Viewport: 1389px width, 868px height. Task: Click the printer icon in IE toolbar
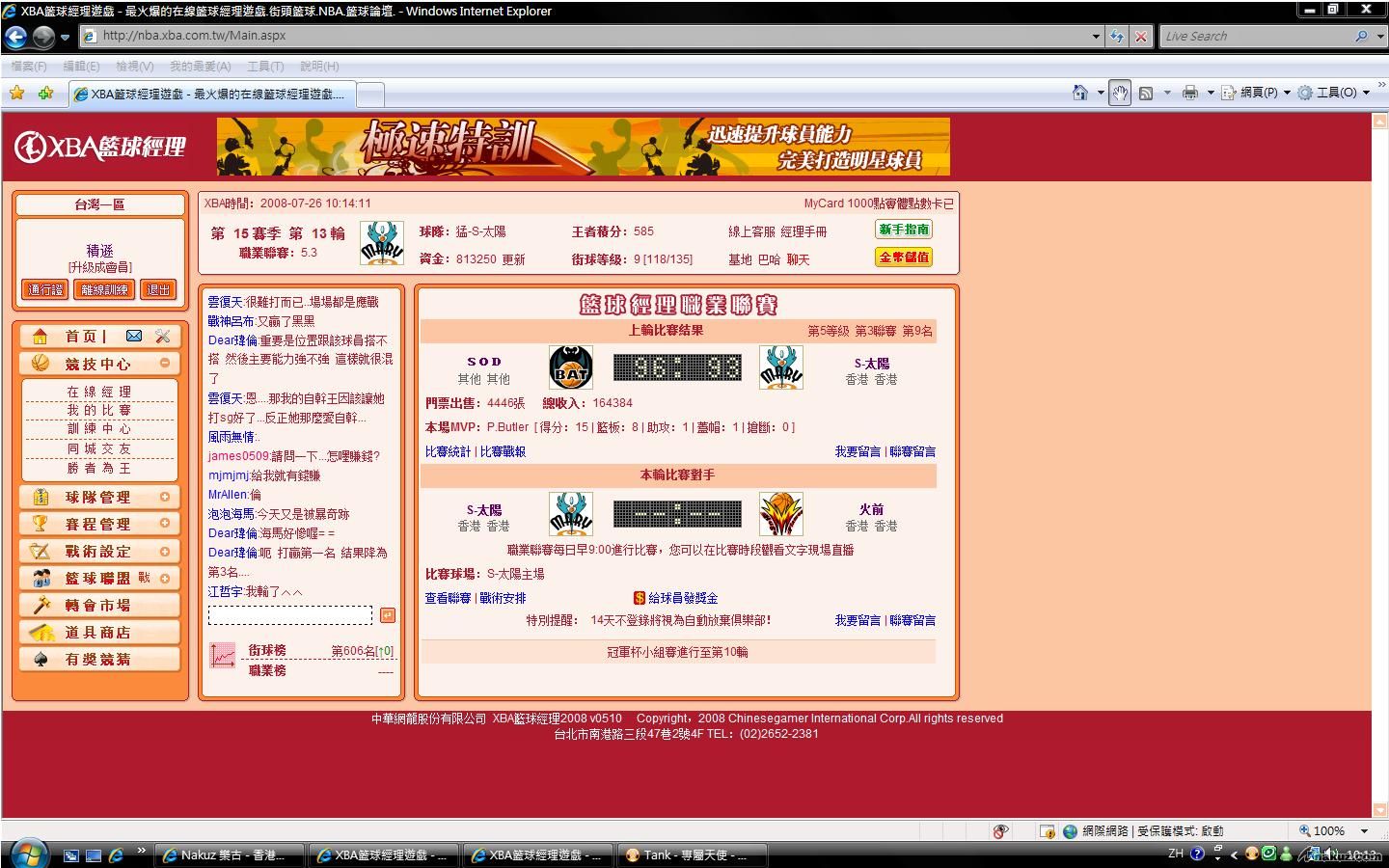coord(1190,93)
